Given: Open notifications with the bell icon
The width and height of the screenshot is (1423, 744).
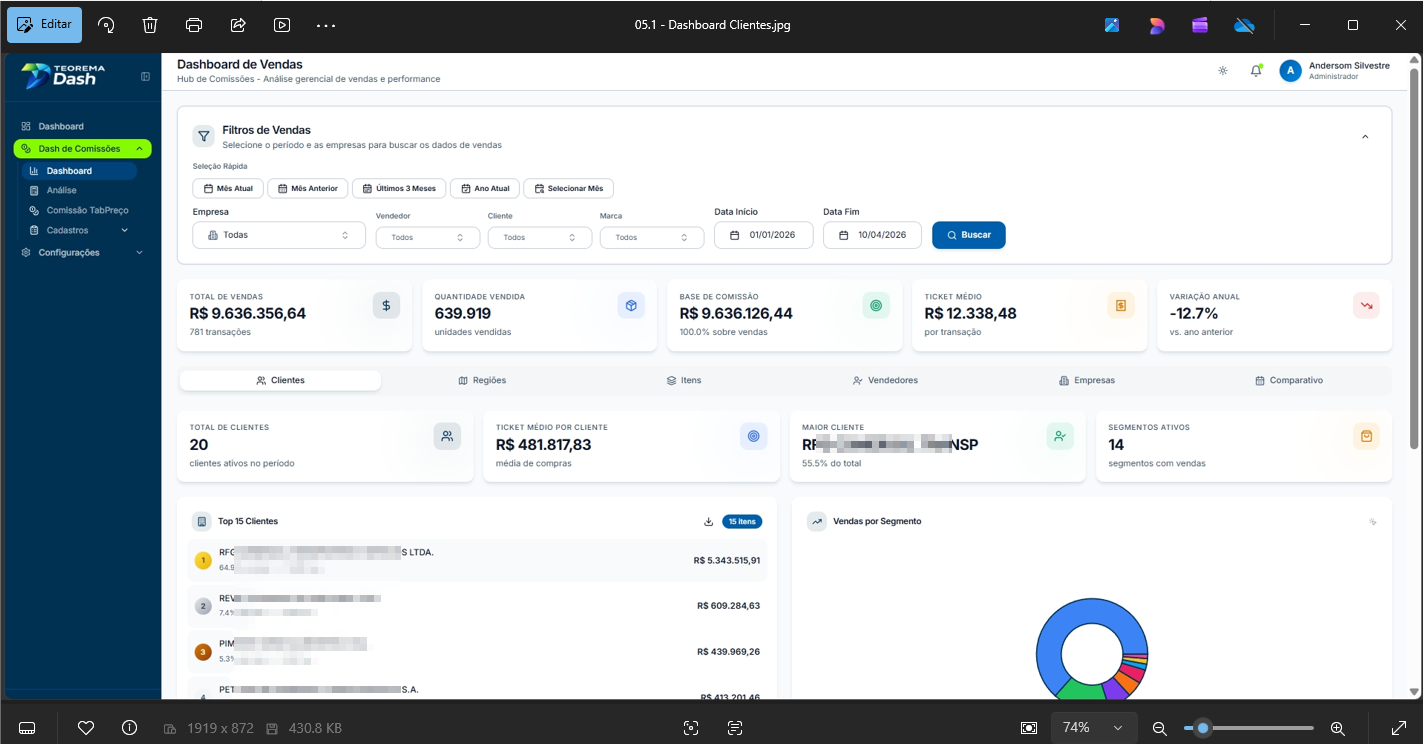Looking at the screenshot, I should pyautogui.click(x=1256, y=71).
